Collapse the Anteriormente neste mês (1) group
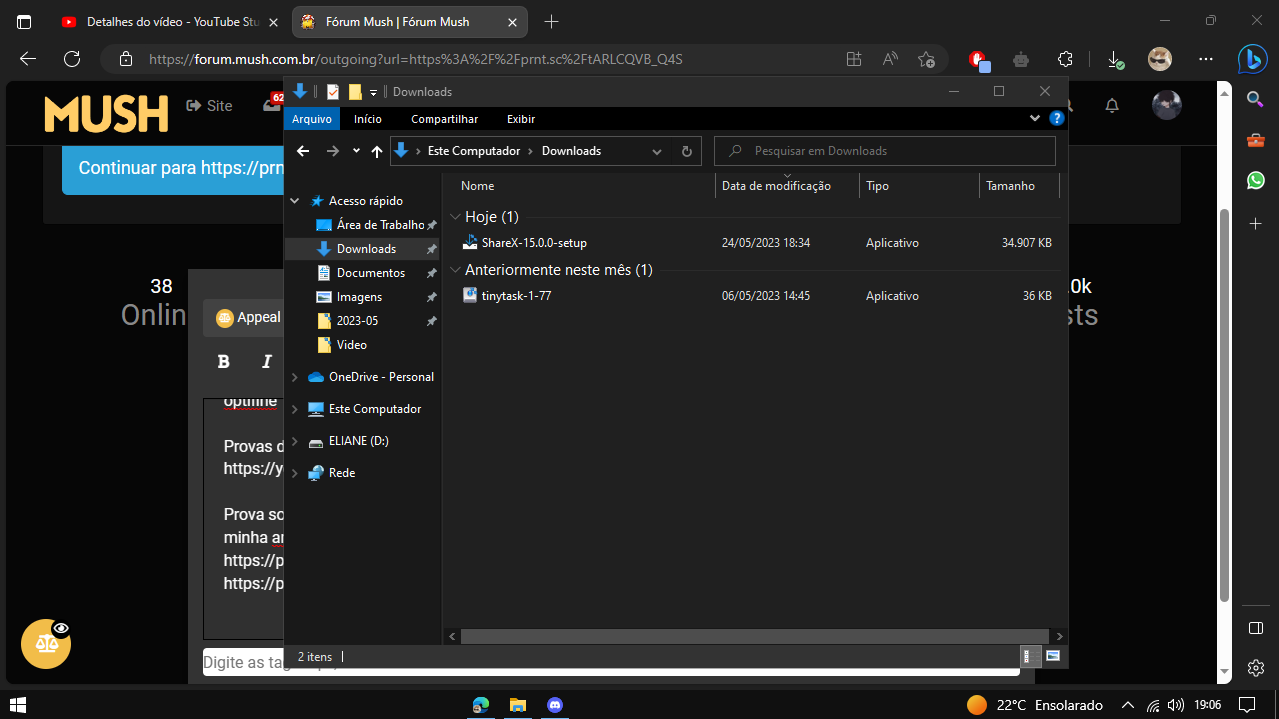1279x719 pixels. point(456,270)
